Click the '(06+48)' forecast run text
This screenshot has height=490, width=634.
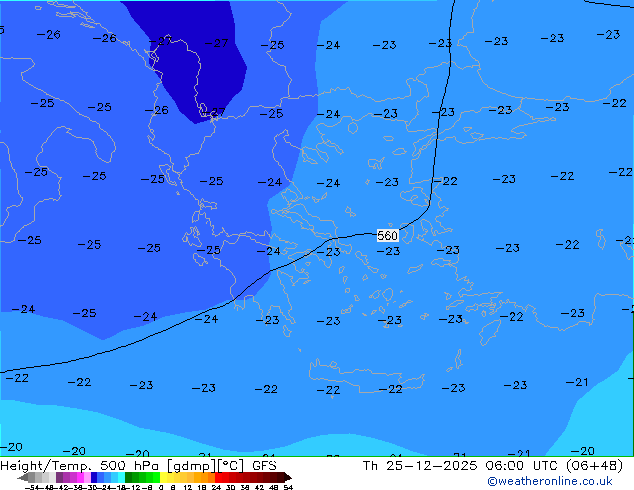pyautogui.click(x=594, y=466)
